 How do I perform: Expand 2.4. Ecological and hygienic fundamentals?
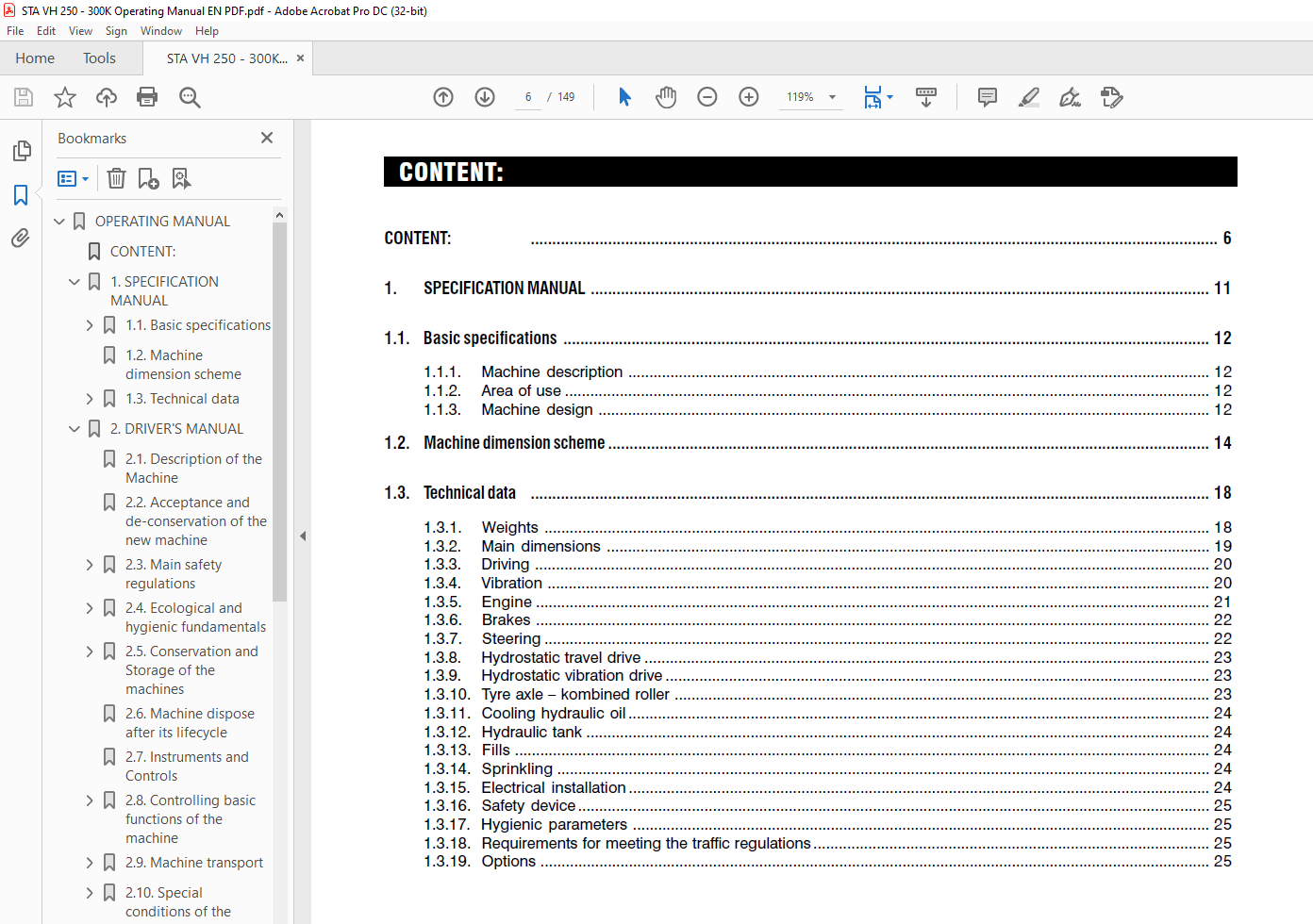(90, 608)
